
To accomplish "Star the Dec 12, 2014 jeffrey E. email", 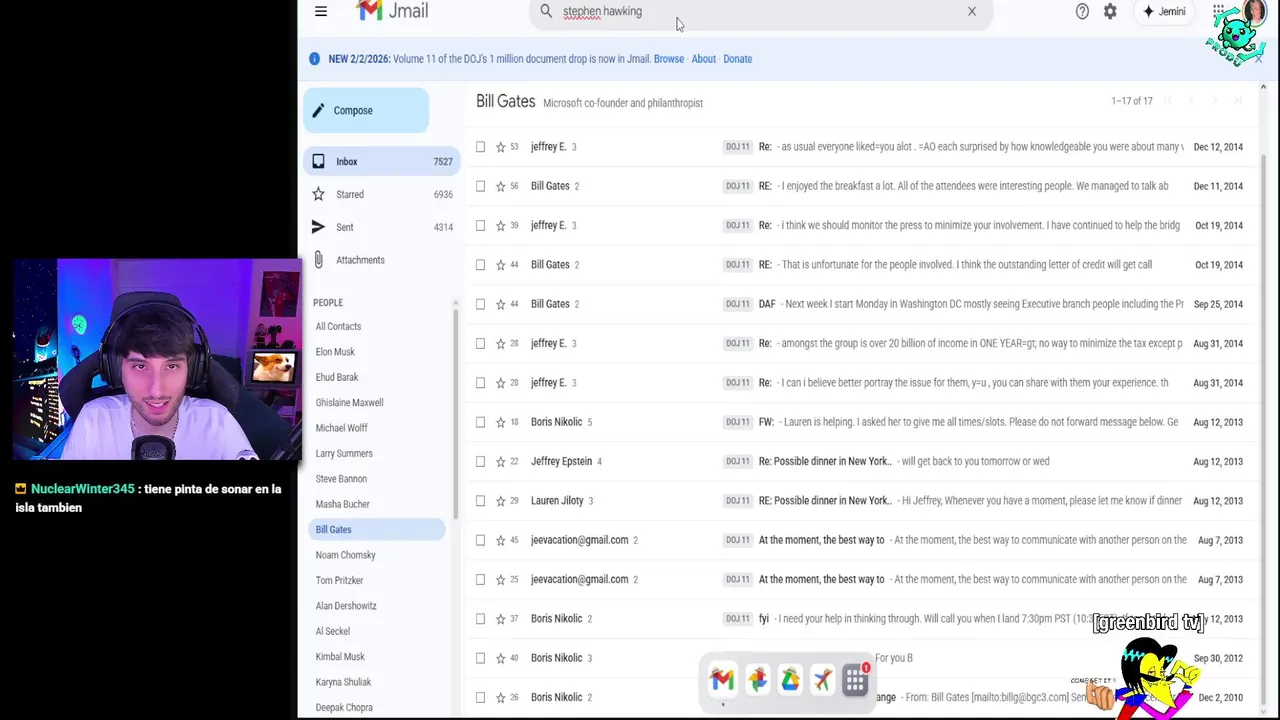I will [x=501, y=147].
